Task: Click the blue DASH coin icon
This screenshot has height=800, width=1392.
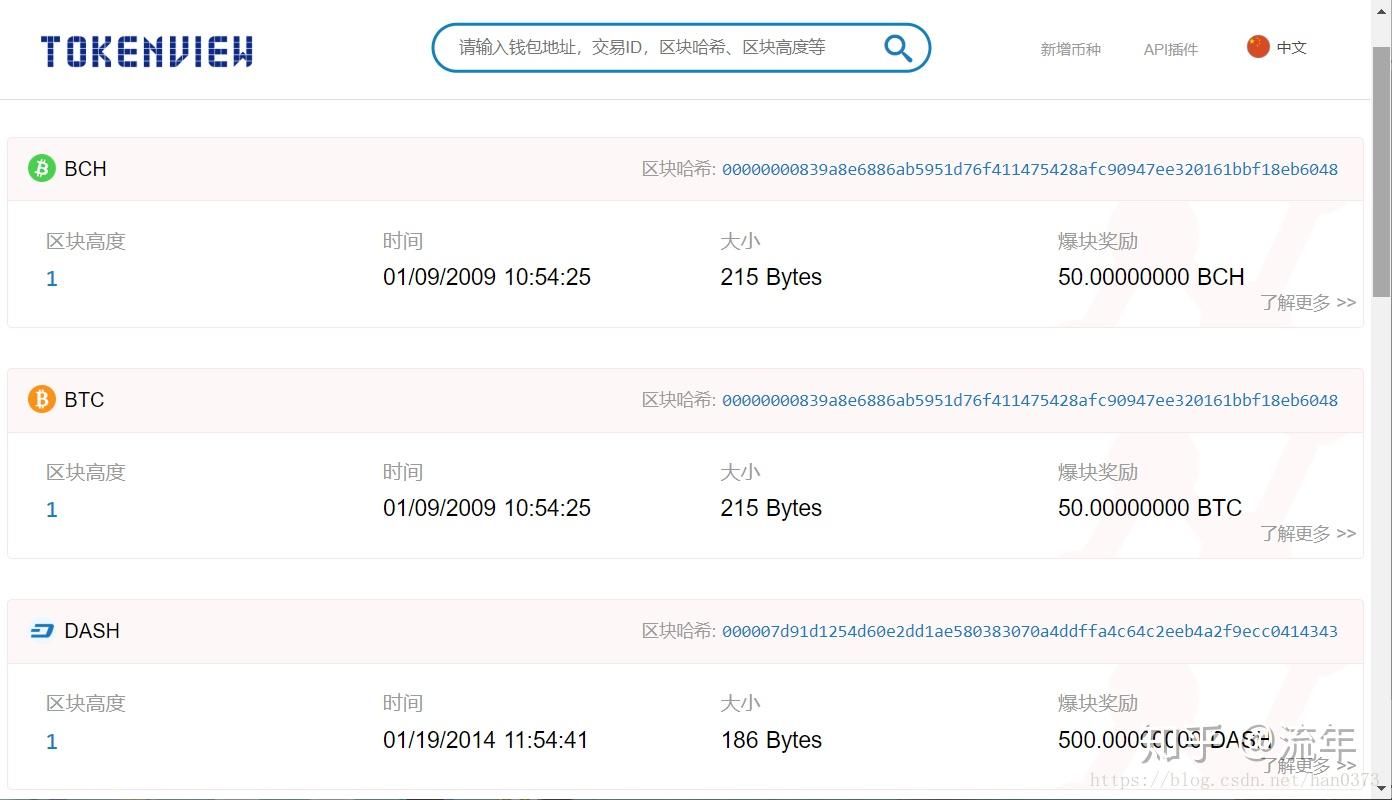Action: (x=41, y=631)
